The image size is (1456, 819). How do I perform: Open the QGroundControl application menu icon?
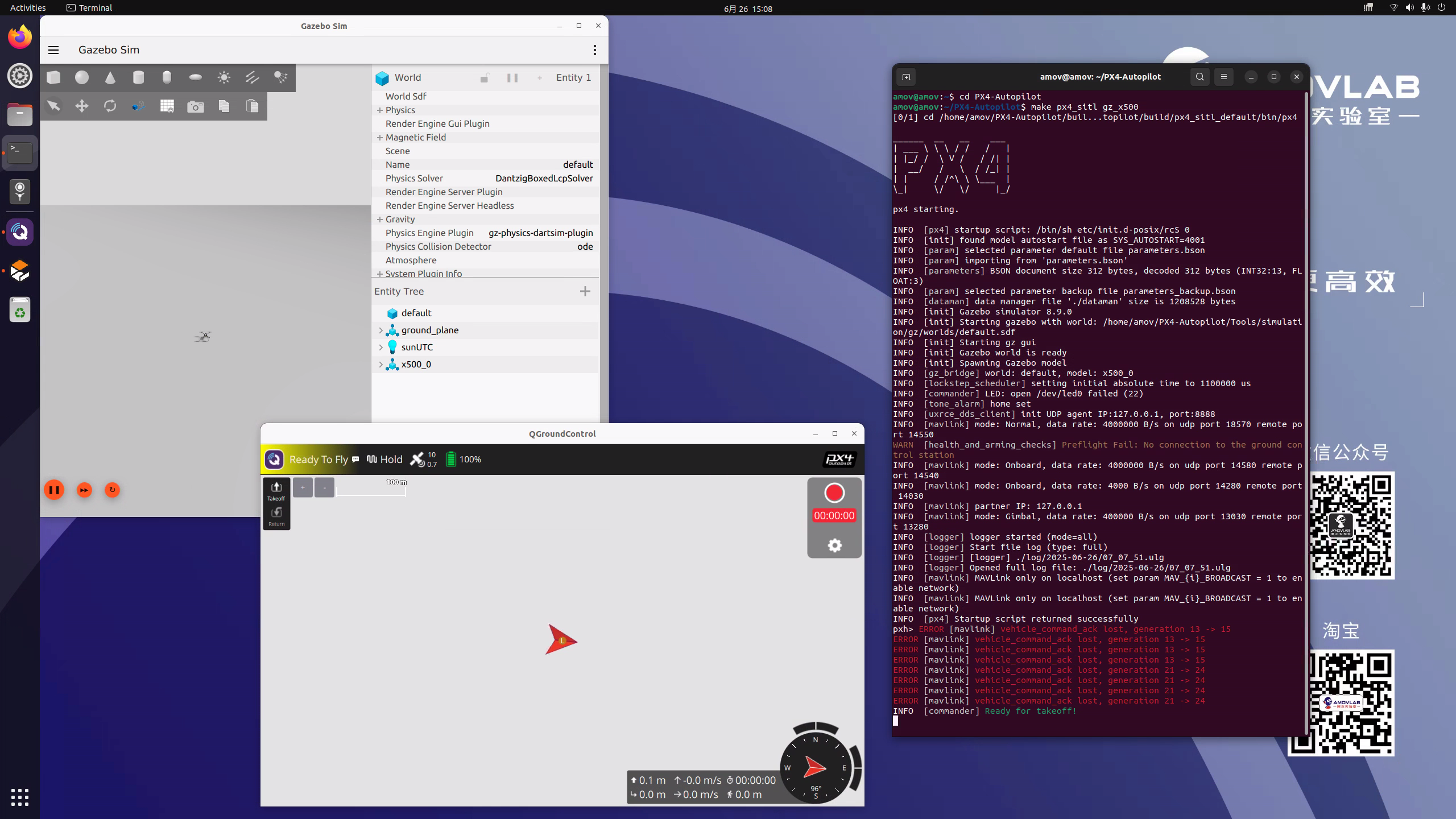(x=274, y=459)
